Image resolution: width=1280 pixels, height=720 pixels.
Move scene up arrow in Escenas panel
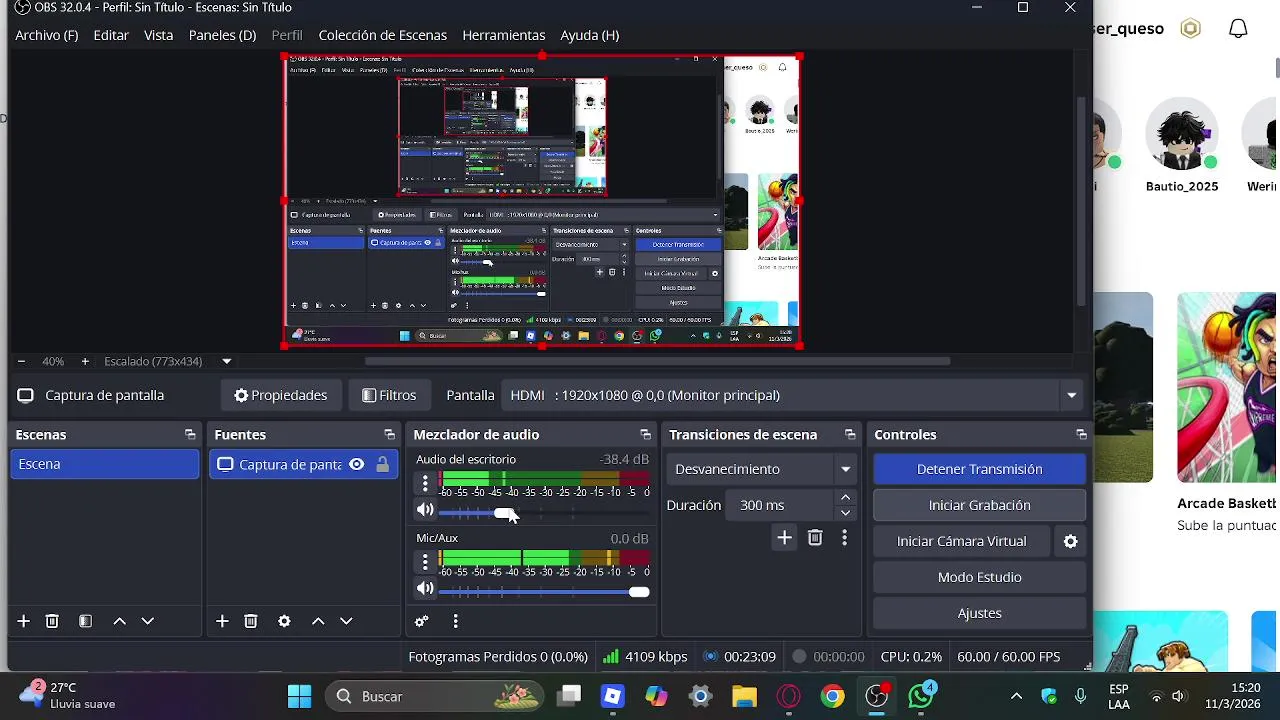[x=119, y=621]
